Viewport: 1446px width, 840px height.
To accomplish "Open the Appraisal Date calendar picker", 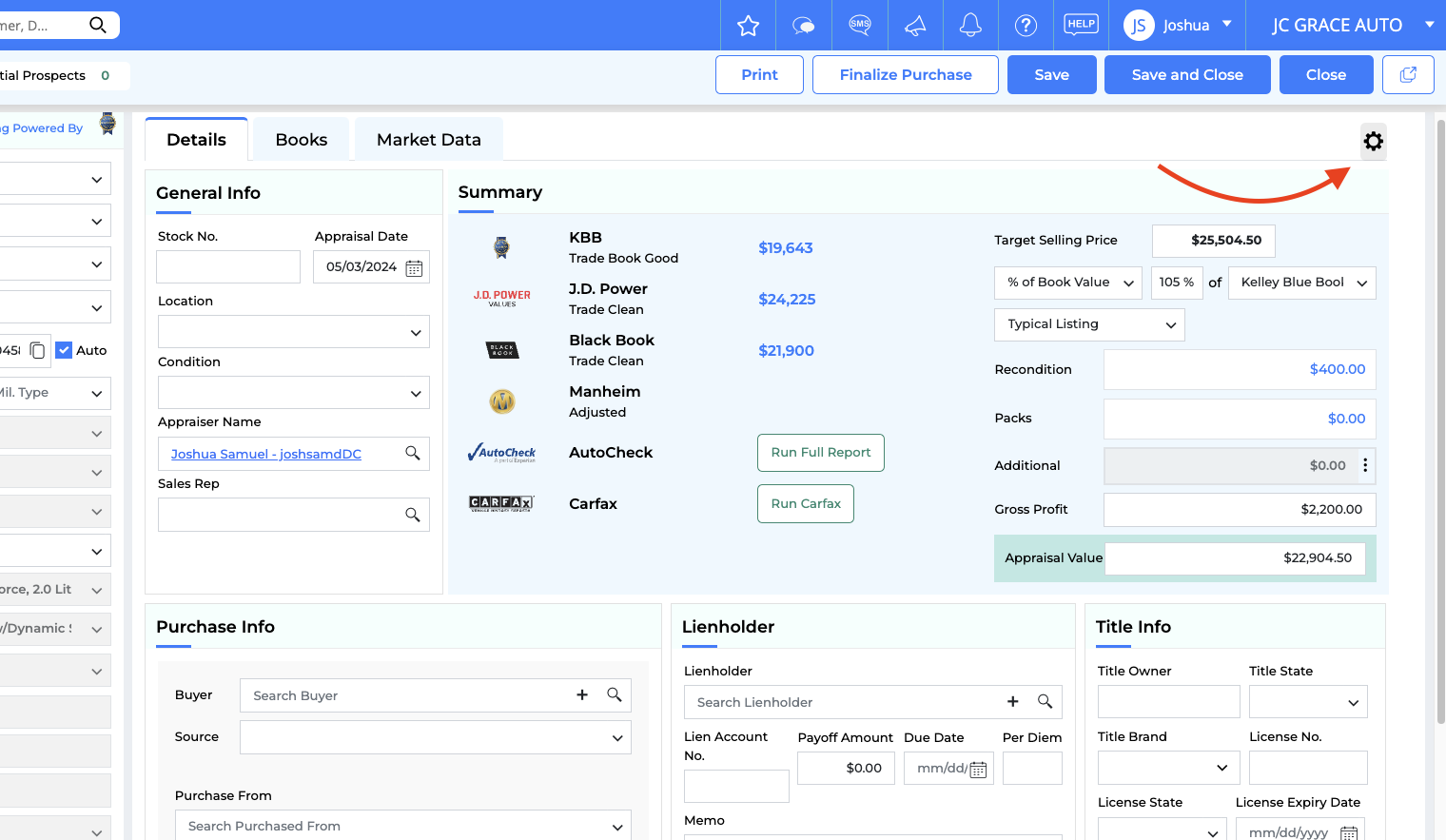I will pyautogui.click(x=414, y=268).
